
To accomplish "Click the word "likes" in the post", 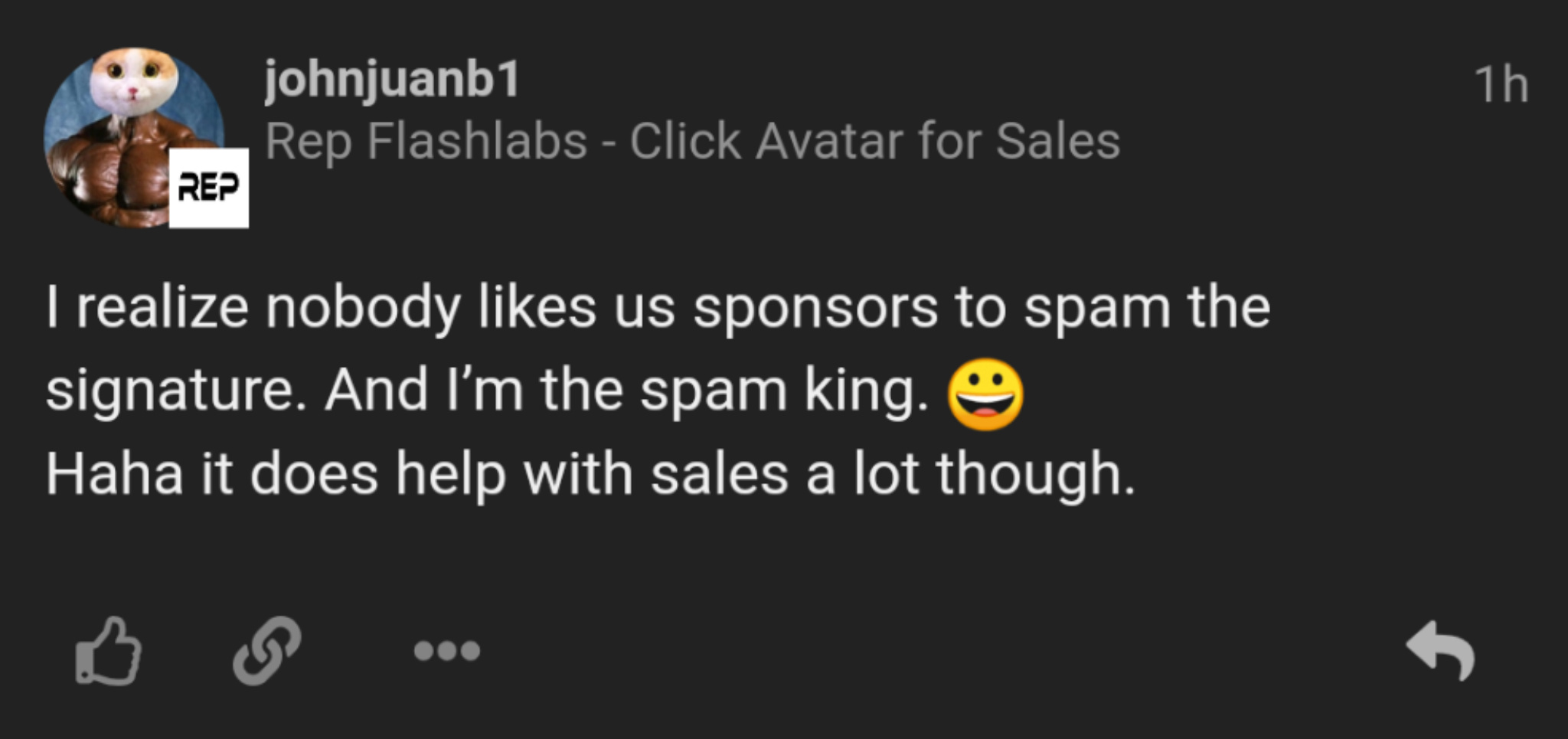I will pyautogui.click(x=537, y=309).
